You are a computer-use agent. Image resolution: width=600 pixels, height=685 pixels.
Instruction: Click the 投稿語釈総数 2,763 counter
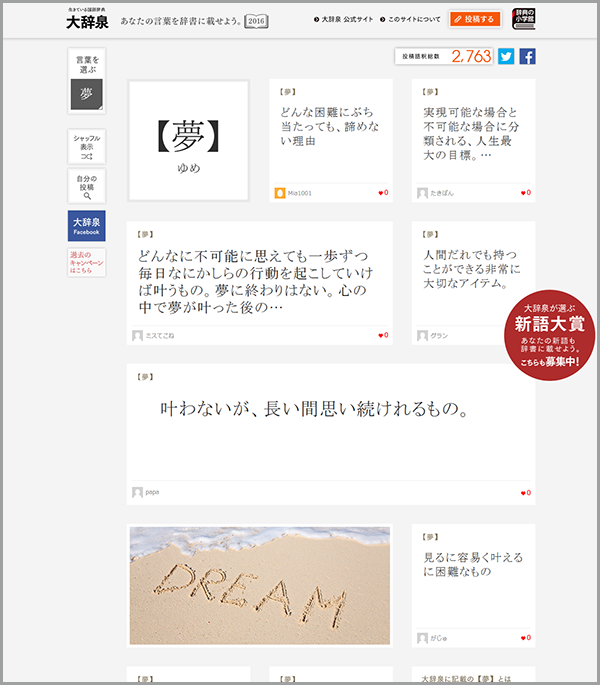click(444, 56)
